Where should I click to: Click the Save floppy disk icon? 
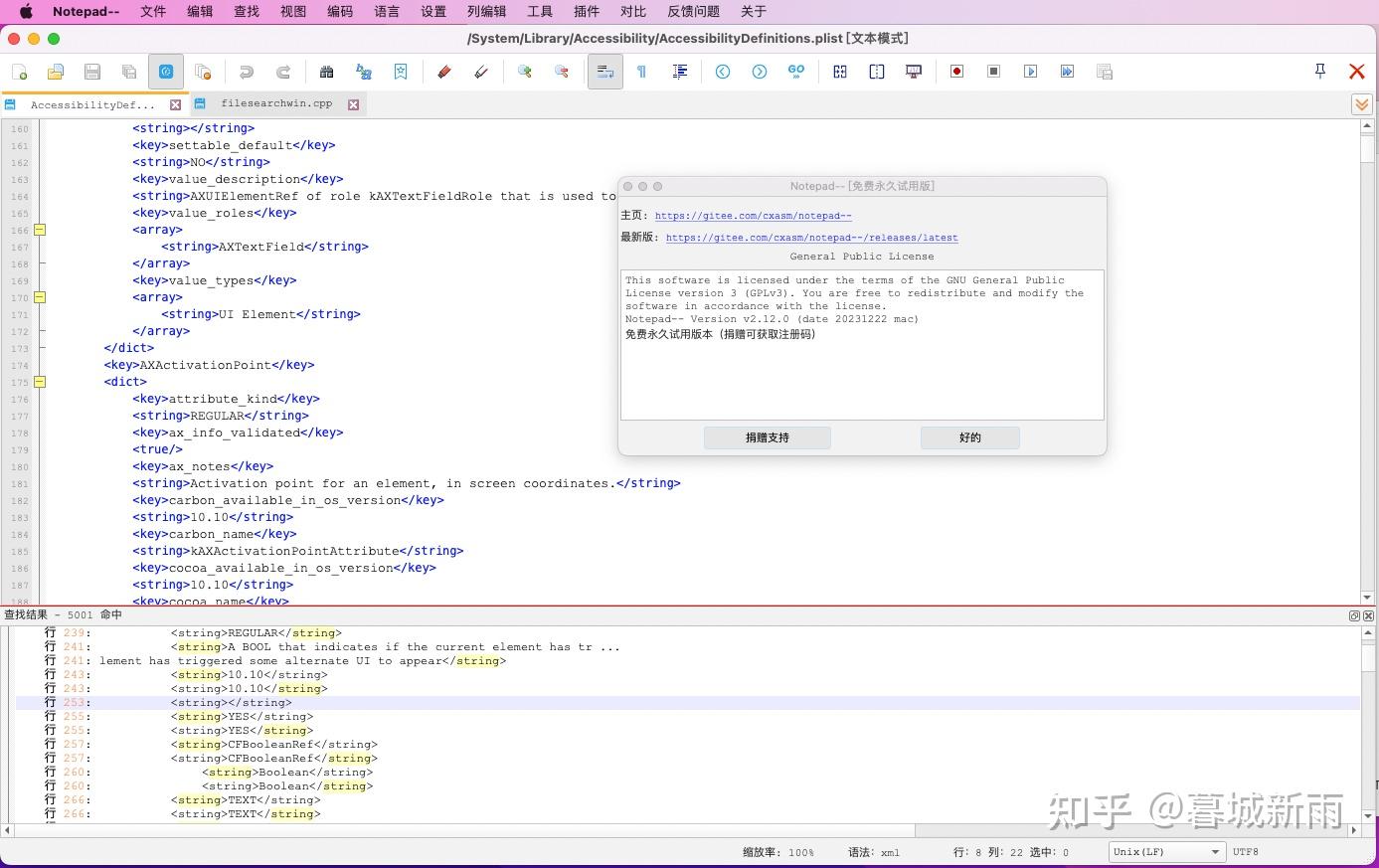pos(92,72)
